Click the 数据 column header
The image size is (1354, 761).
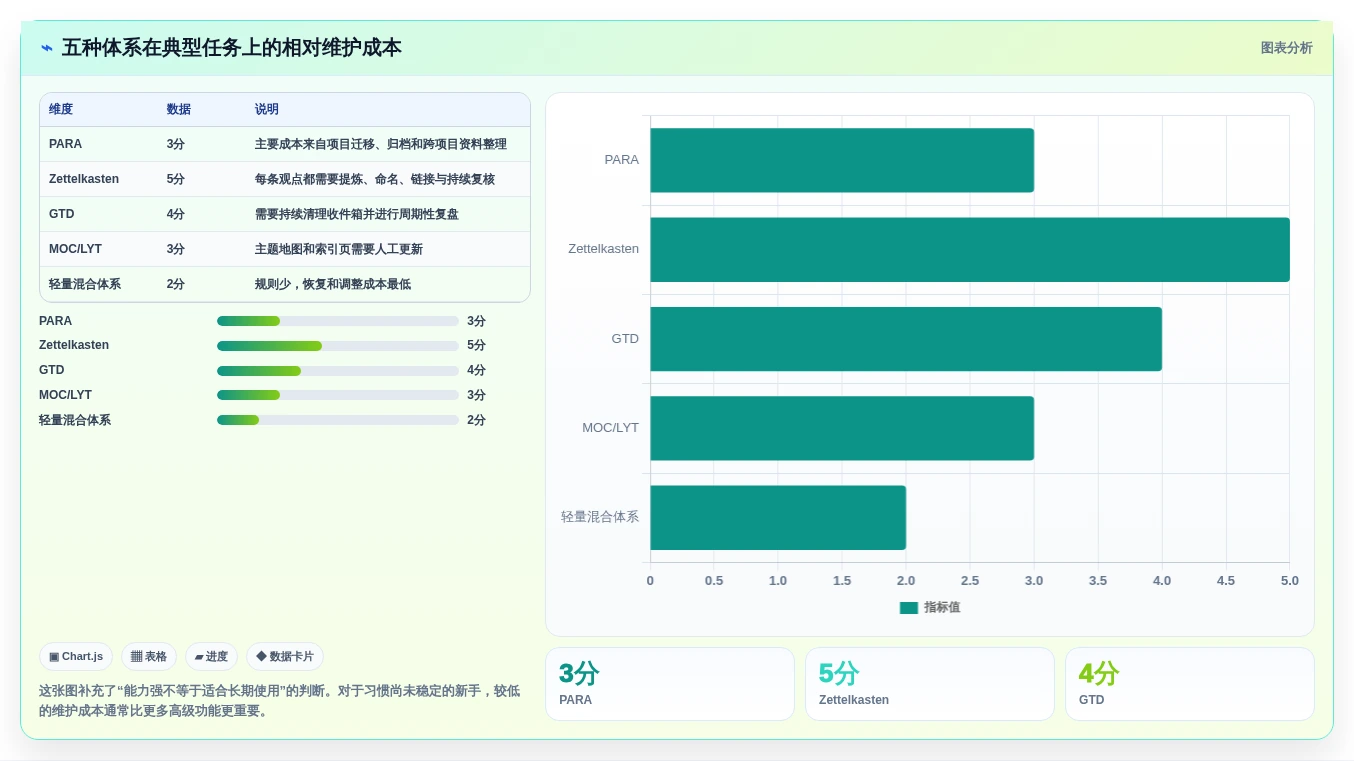point(179,110)
